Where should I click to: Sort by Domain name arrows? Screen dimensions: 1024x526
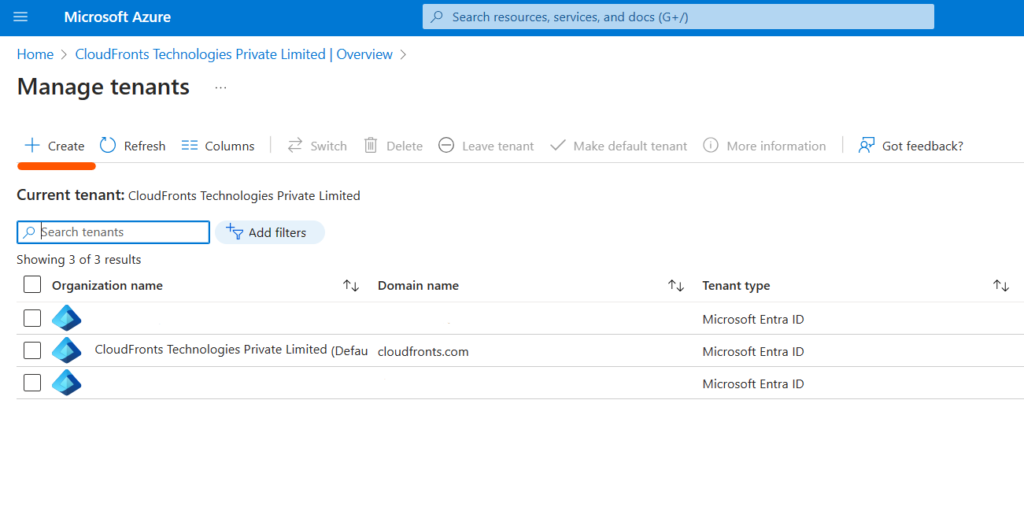click(x=676, y=286)
